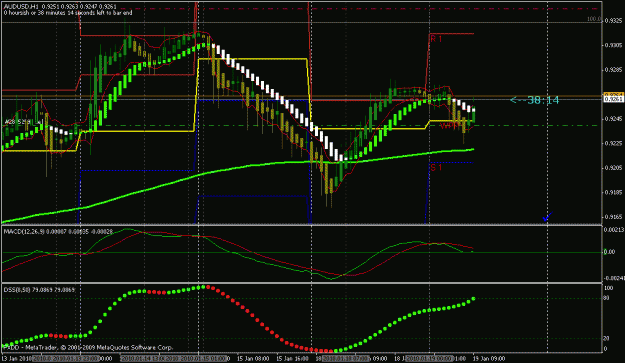Screen dimensions: 625x363
Task: Click the AUDUSD,H1 chart title text
Action: (x=21, y=7)
